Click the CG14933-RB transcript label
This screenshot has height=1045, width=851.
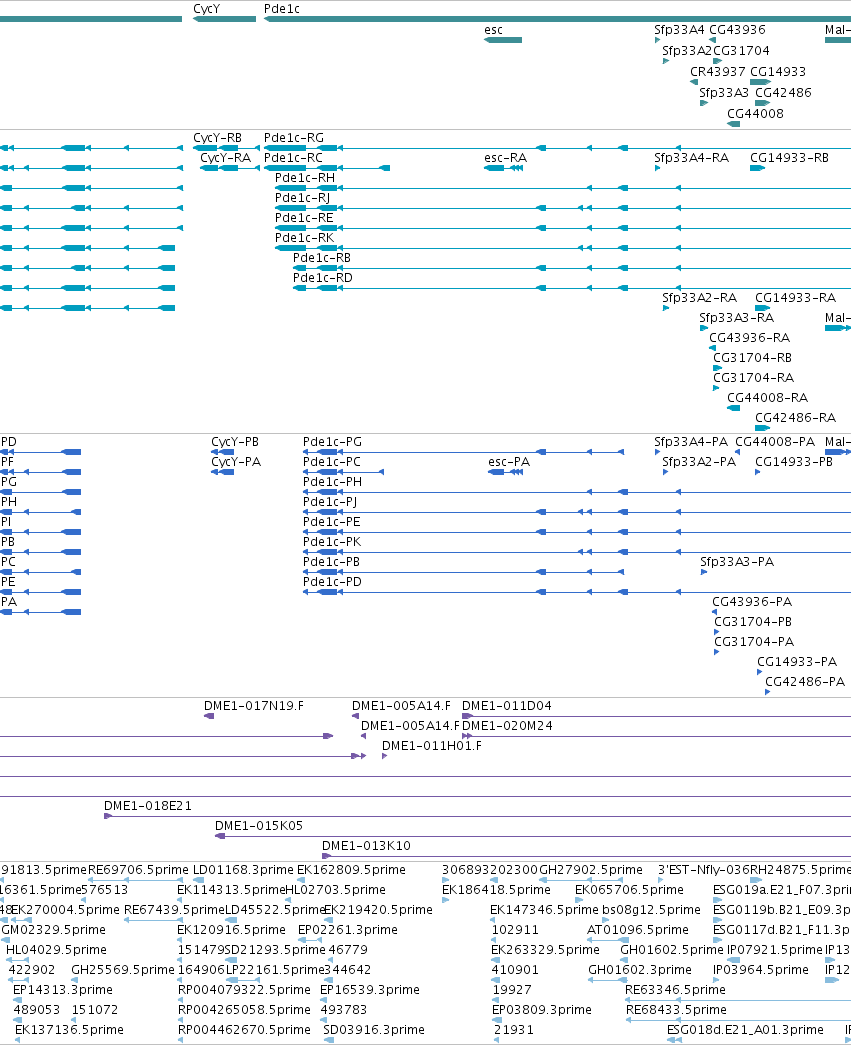pyautogui.click(x=789, y=158)
